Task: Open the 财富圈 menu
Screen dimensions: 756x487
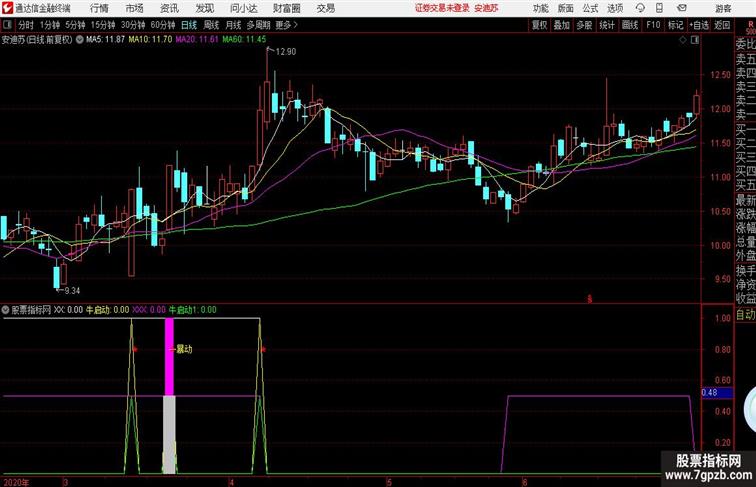Action: coord(286,8)
